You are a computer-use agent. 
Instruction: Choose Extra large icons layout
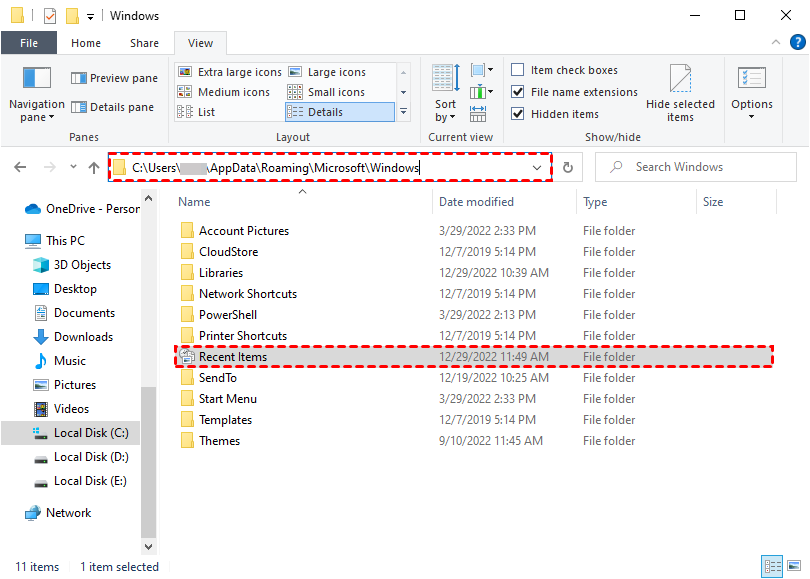point(230,72)
